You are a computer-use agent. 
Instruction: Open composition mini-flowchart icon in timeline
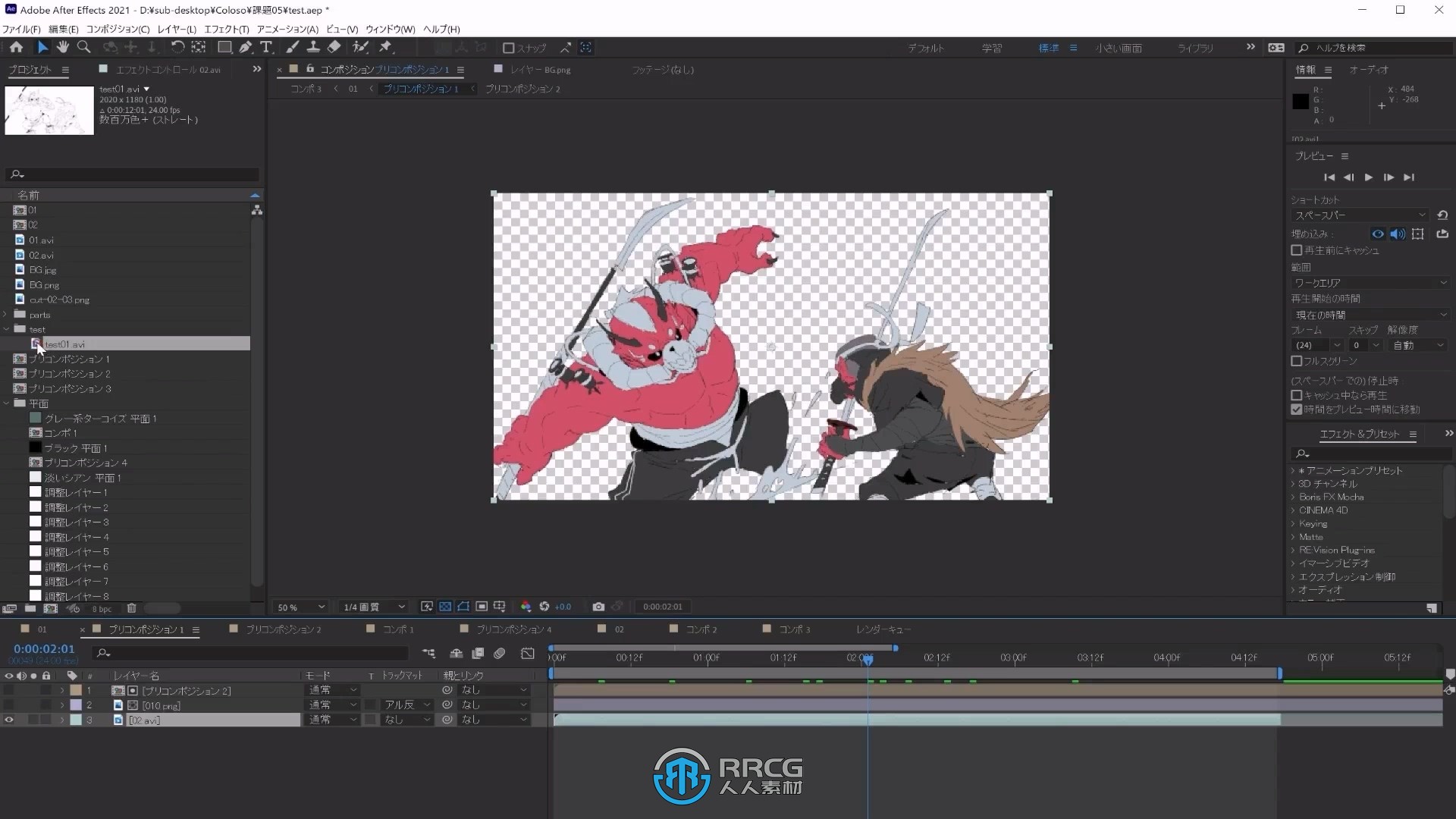pyautogui.click(x=428, y=653)
